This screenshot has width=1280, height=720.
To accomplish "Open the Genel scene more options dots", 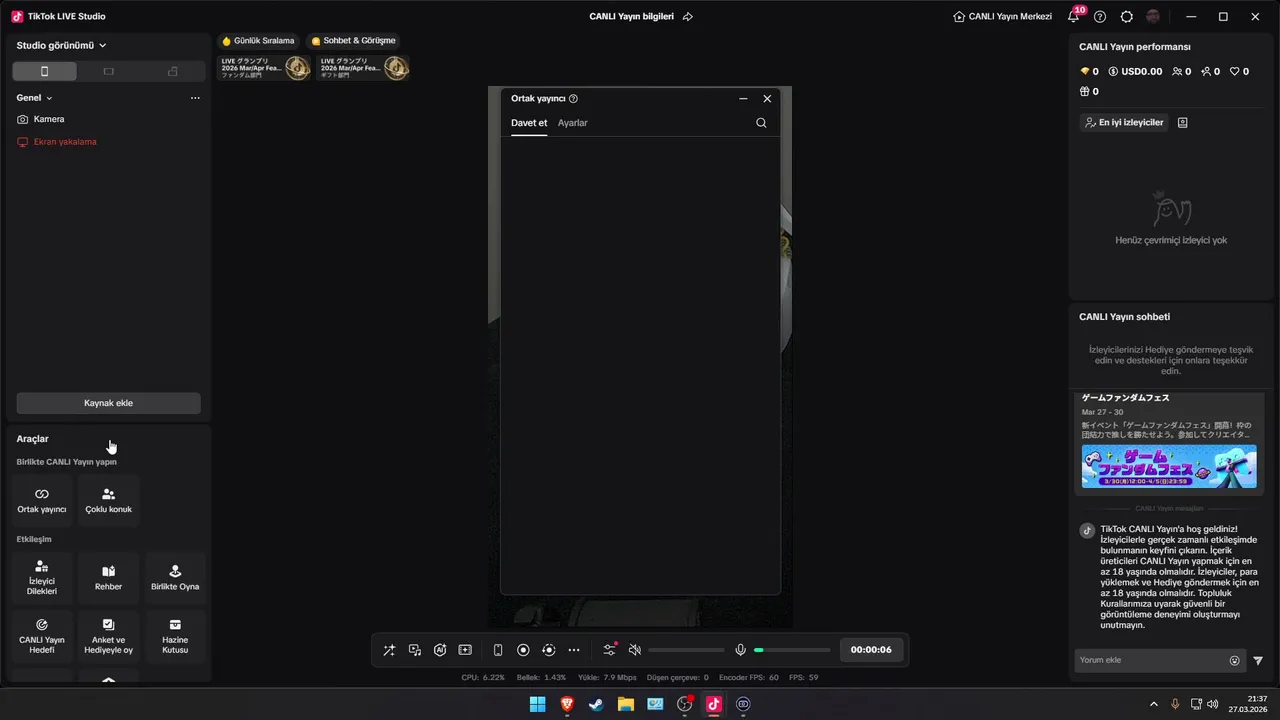I will click(x=195, y=98).
